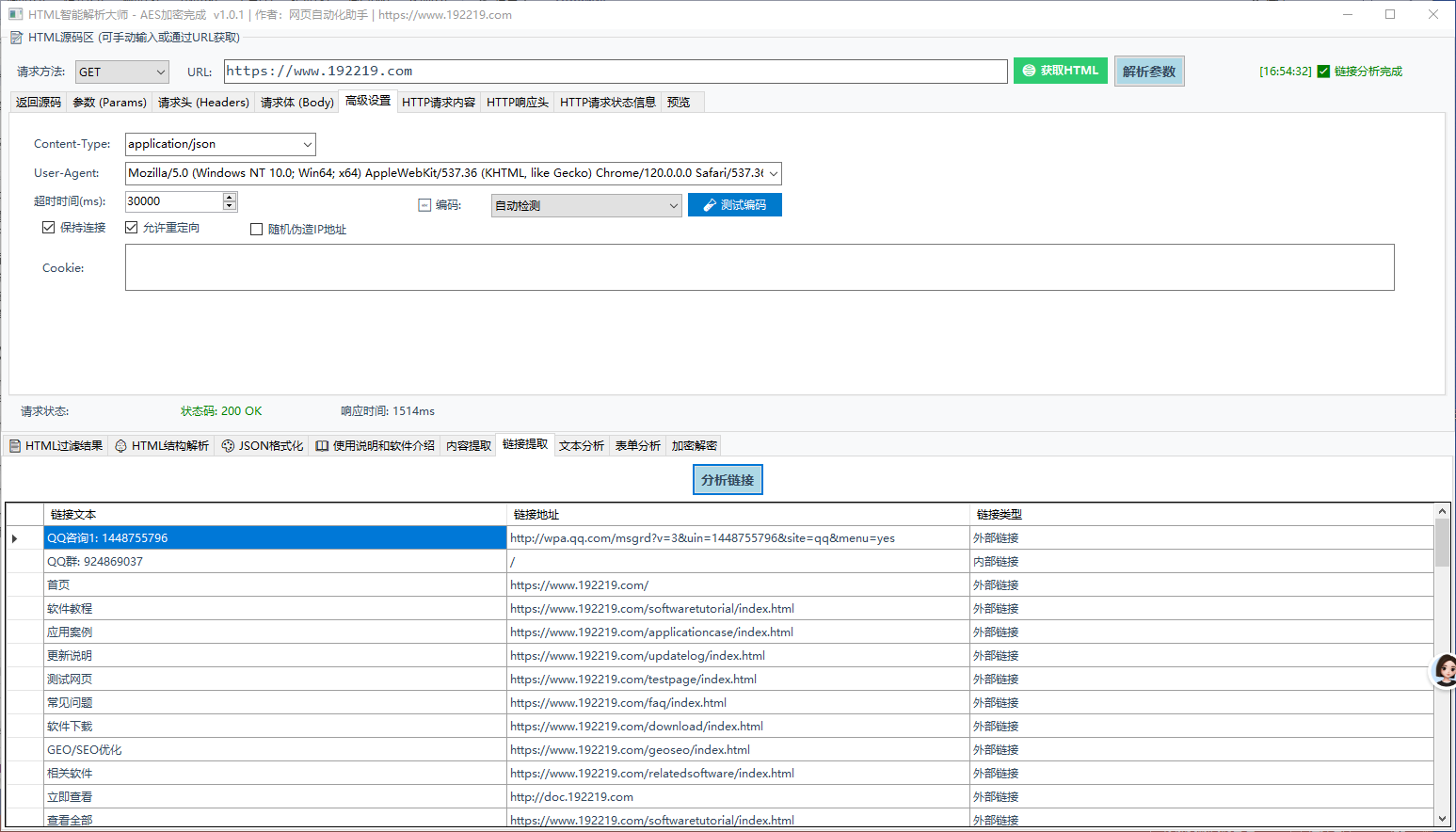Click the timeout spinner up arrow
This screenshot has width=1456, height=832.
pyautogui.click(x=230, y=197)
